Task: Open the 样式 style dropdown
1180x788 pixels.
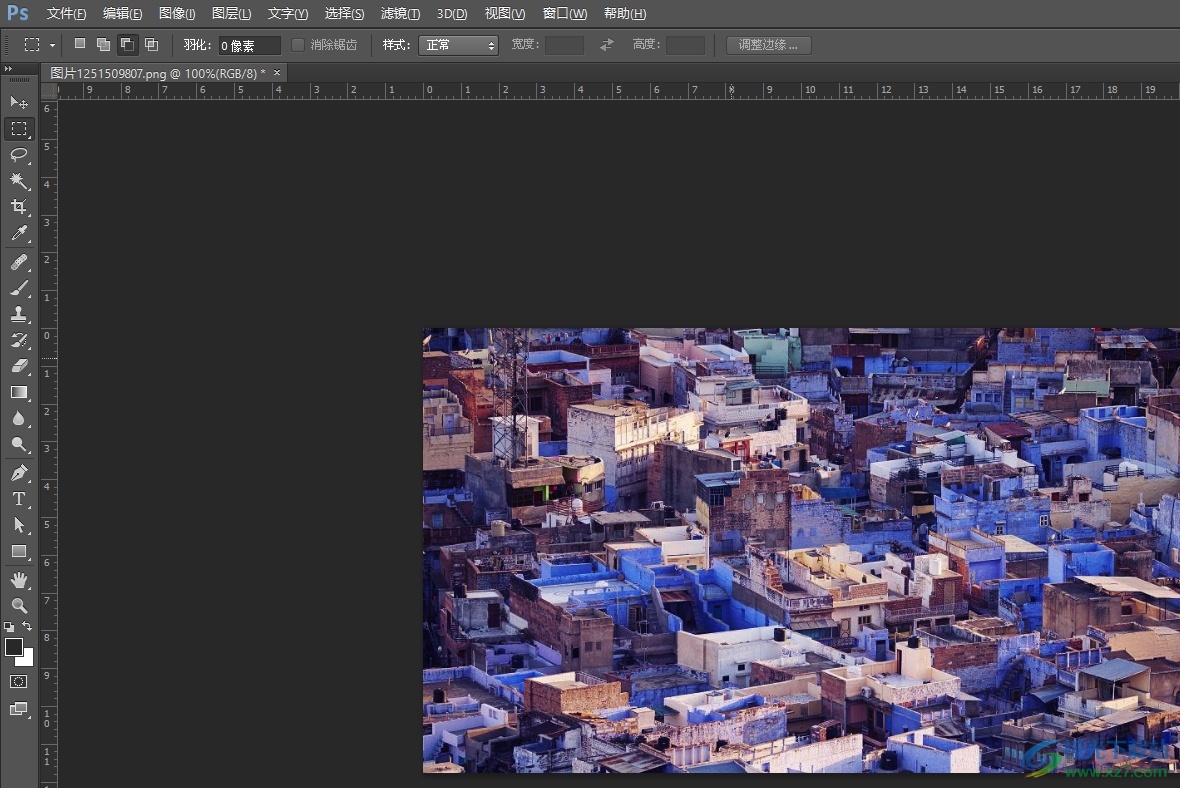Action: point(459,45)
